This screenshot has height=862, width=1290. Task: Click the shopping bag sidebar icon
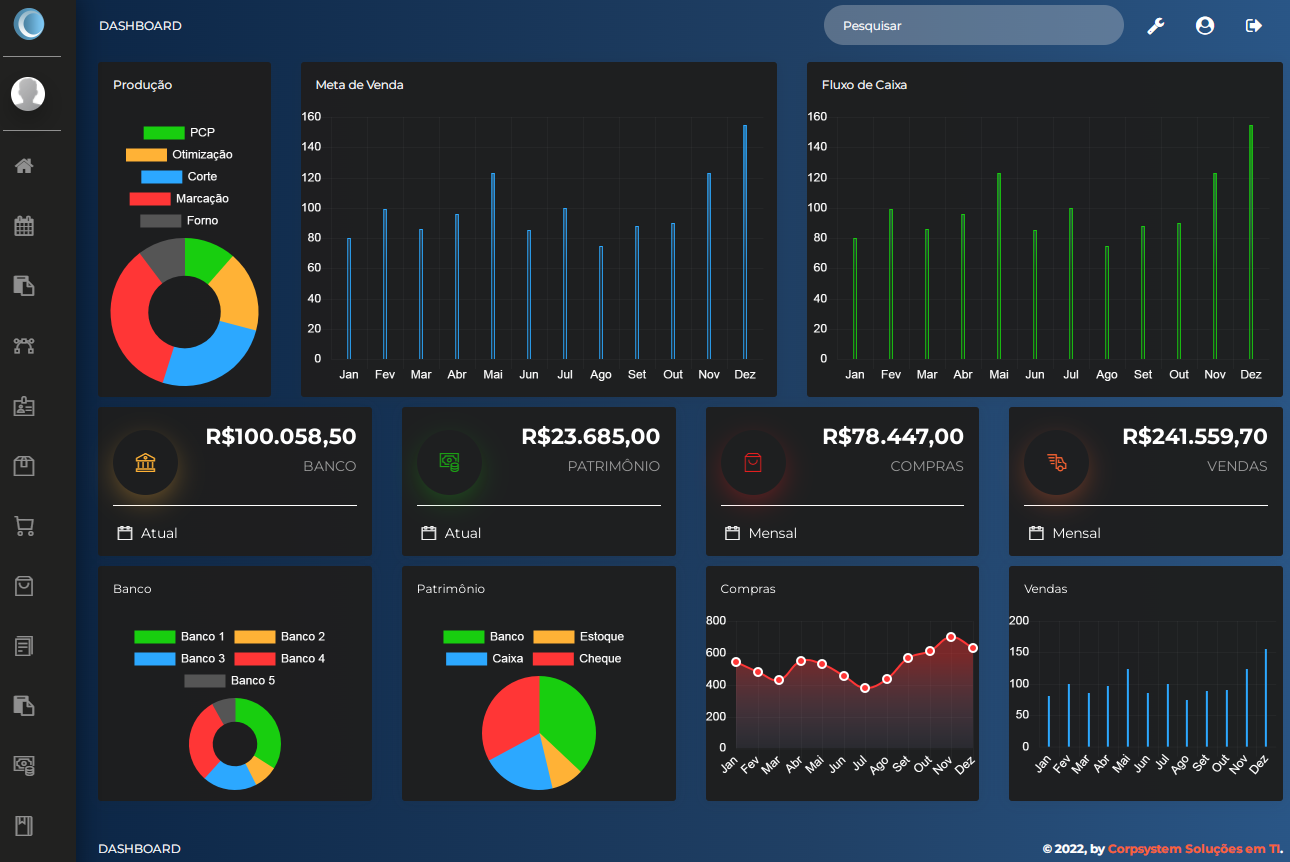pos(24,586)
